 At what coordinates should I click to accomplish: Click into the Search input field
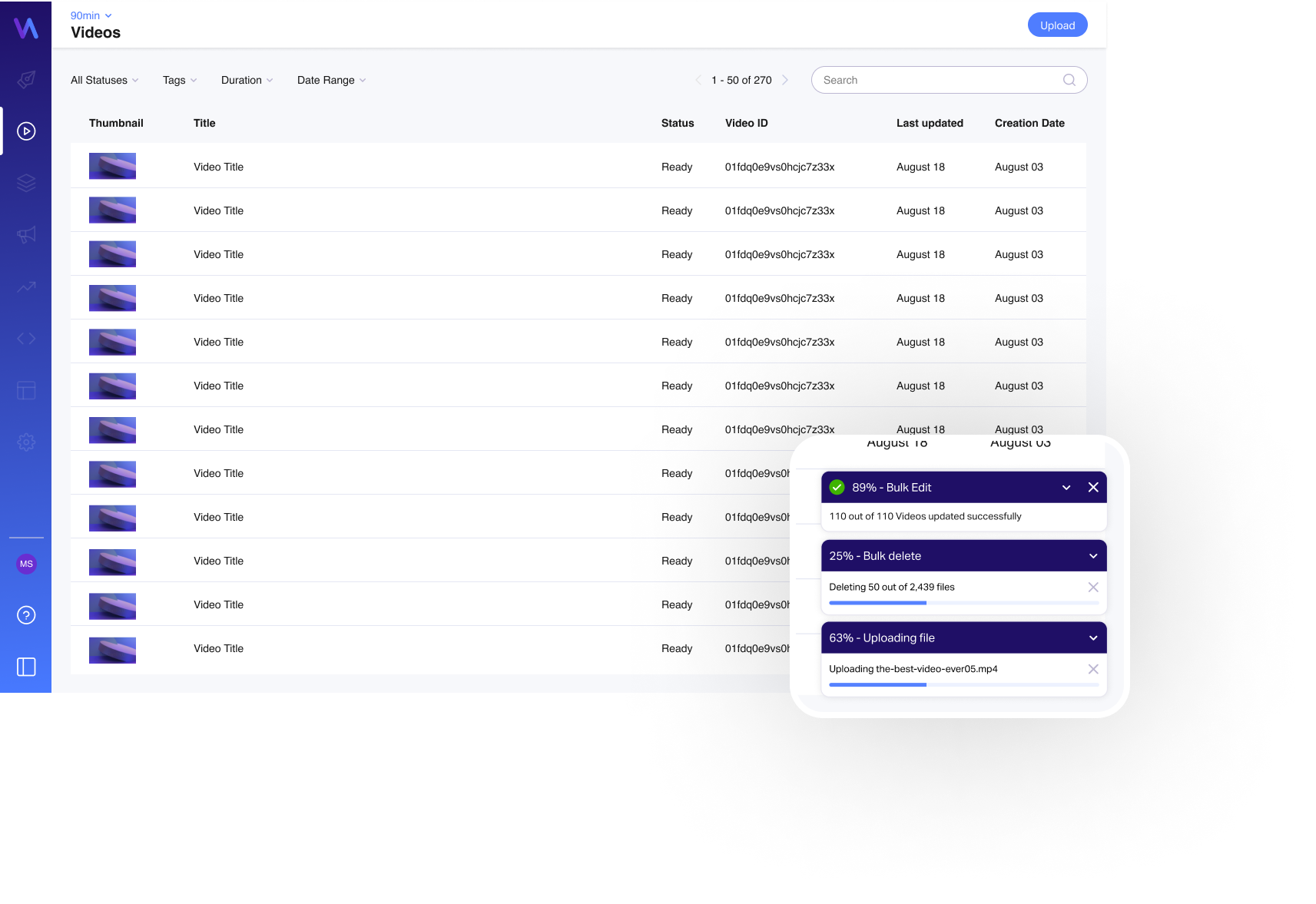[949, 80]
